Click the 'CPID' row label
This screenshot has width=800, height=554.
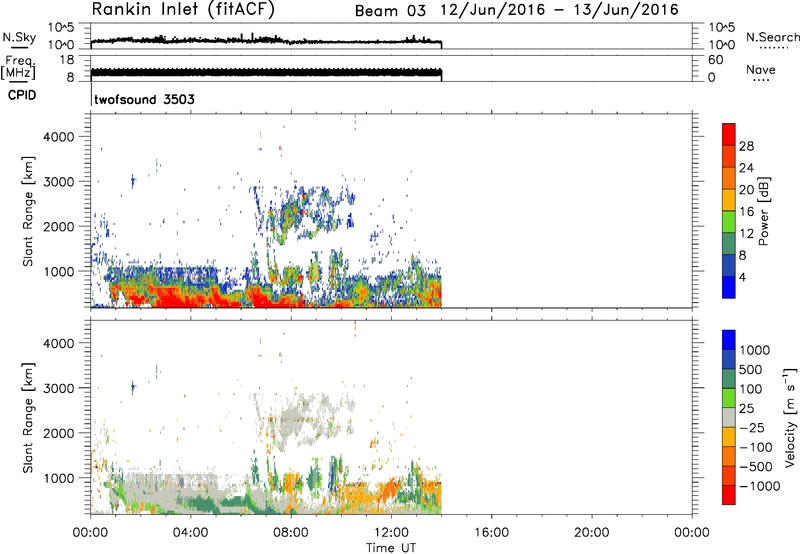22,95
